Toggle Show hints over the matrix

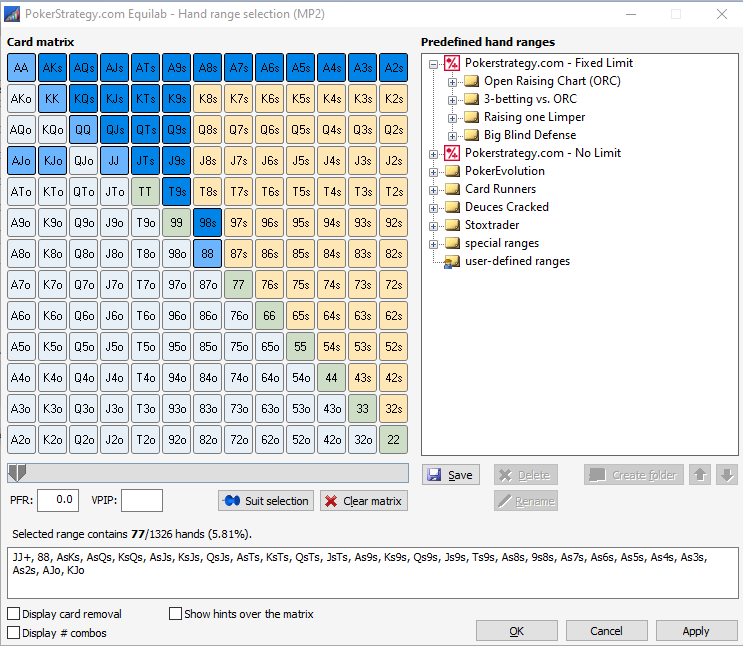[176, 614]
